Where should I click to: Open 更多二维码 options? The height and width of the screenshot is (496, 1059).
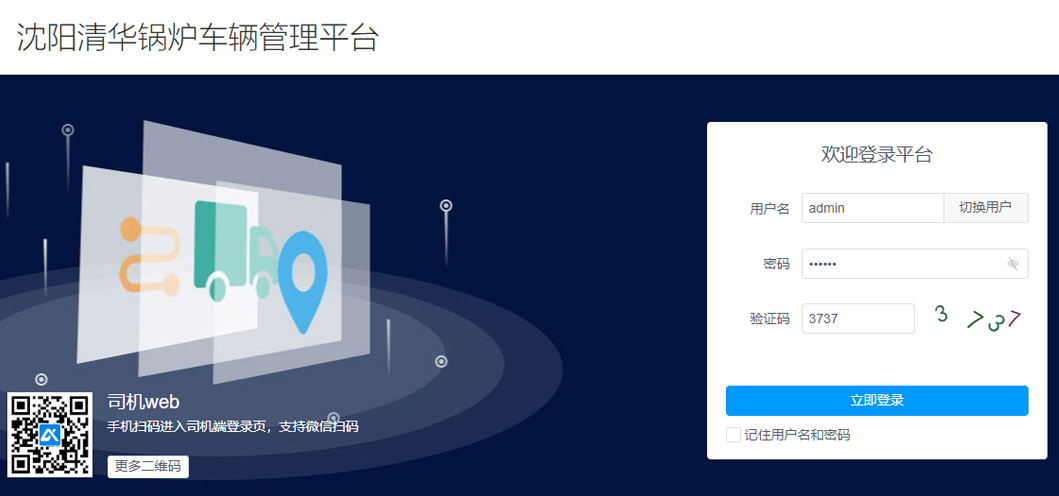coord(148,466)
